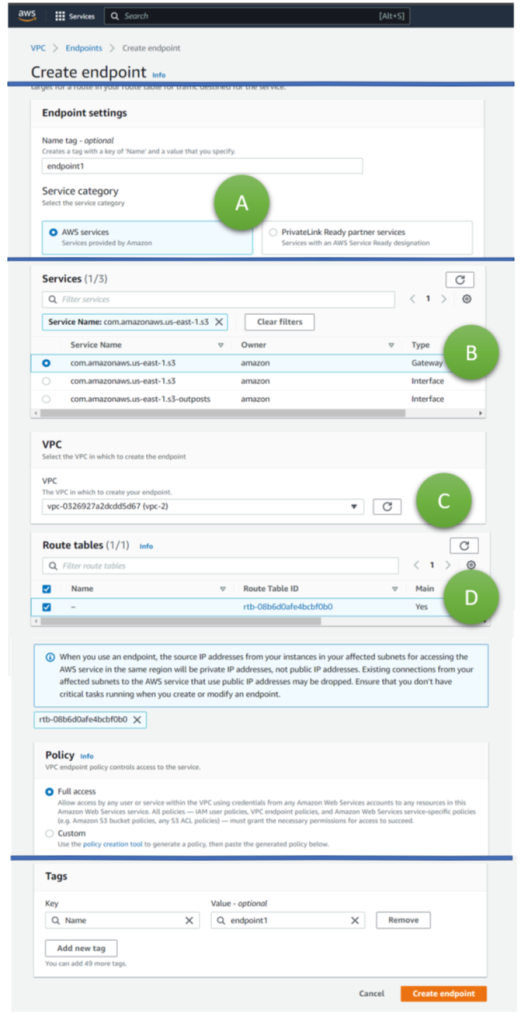Click the Clear filters button
Image resolution: width=528 pixels, height=1024 pixels.
pos(279,322)
